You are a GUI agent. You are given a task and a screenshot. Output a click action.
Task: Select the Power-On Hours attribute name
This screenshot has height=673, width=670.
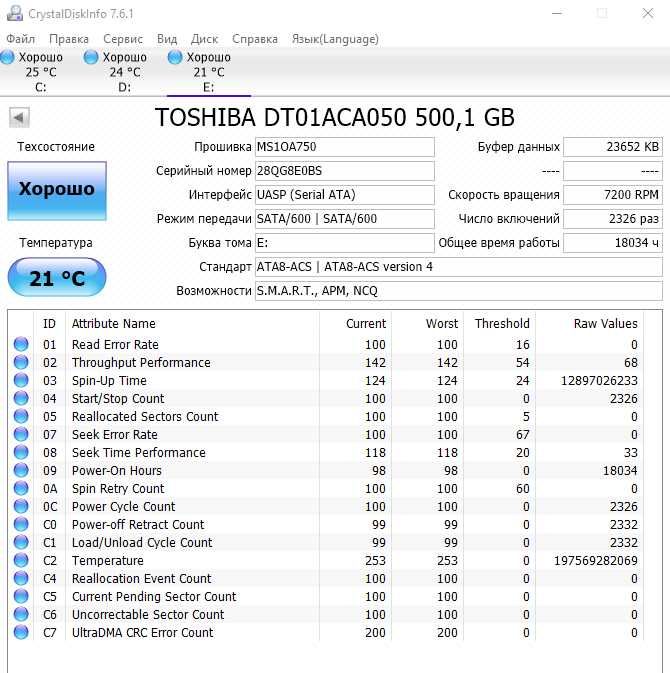click(117, 470)
